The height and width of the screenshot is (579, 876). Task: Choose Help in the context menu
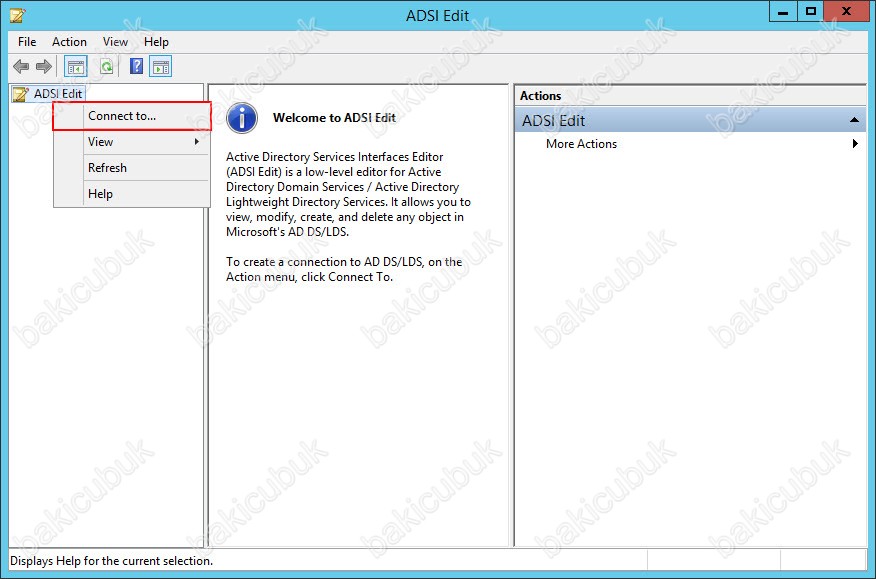[x=132, y=194]
